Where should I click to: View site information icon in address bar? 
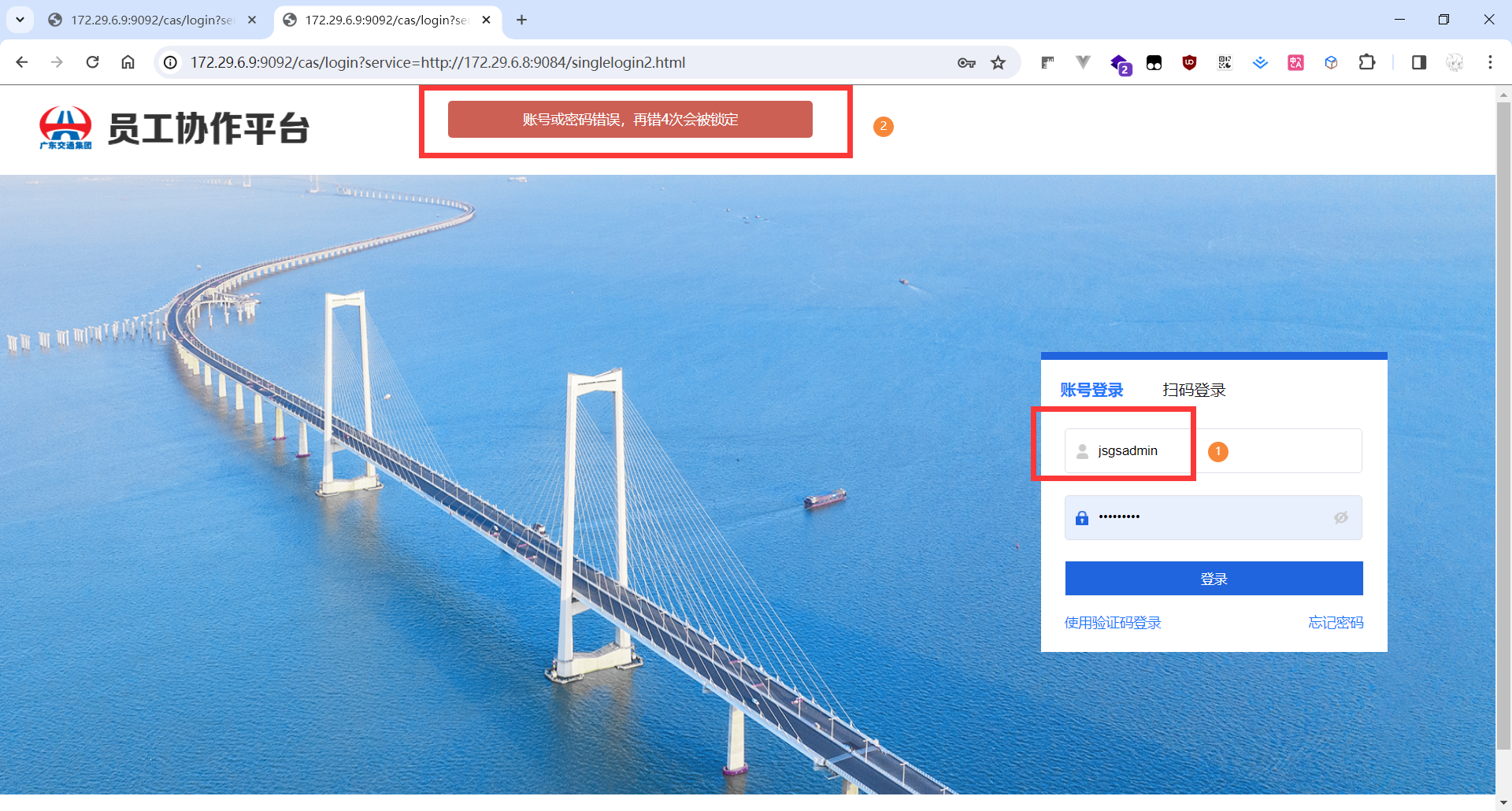pyautogui.click(x=170, y=62)
